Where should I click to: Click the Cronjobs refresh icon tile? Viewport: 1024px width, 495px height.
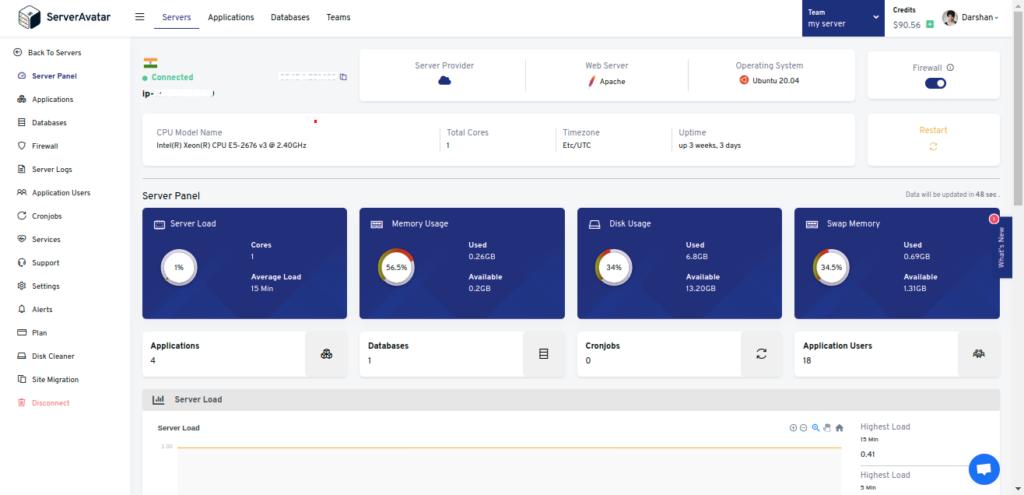coord(761,354)
